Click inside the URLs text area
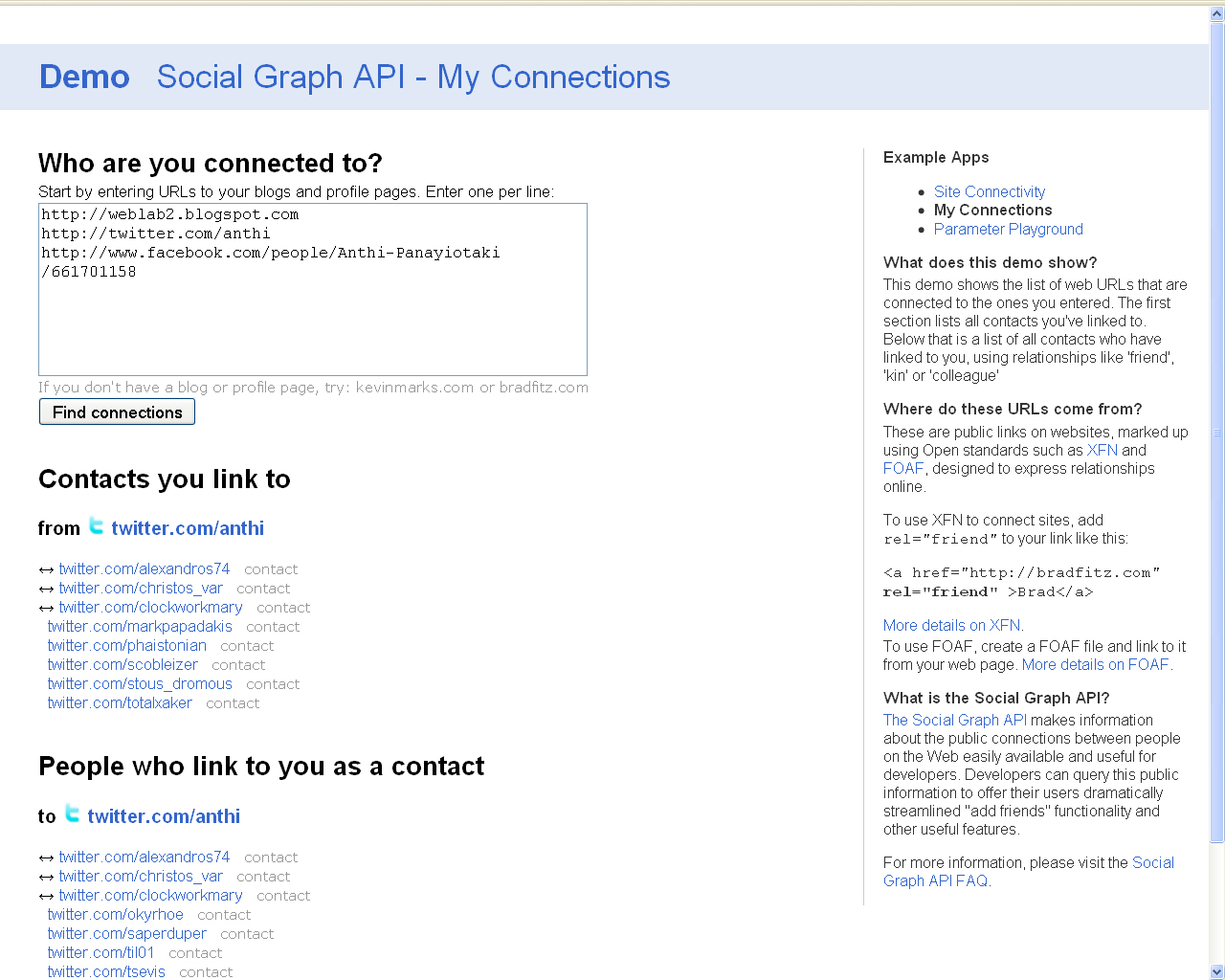This screenshot has width=1225, height=980. click(312, 316)
